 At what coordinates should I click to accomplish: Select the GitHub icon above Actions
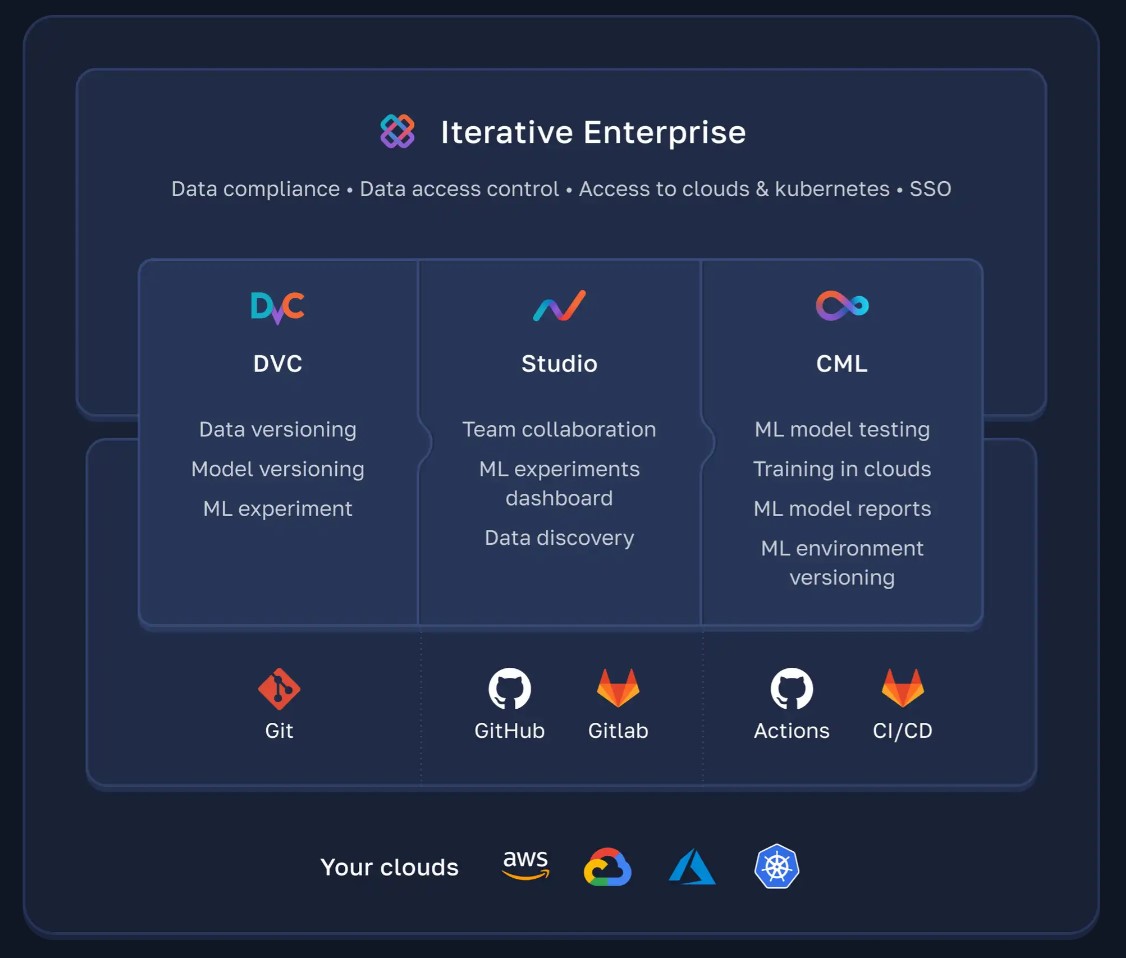click(791, 689)
